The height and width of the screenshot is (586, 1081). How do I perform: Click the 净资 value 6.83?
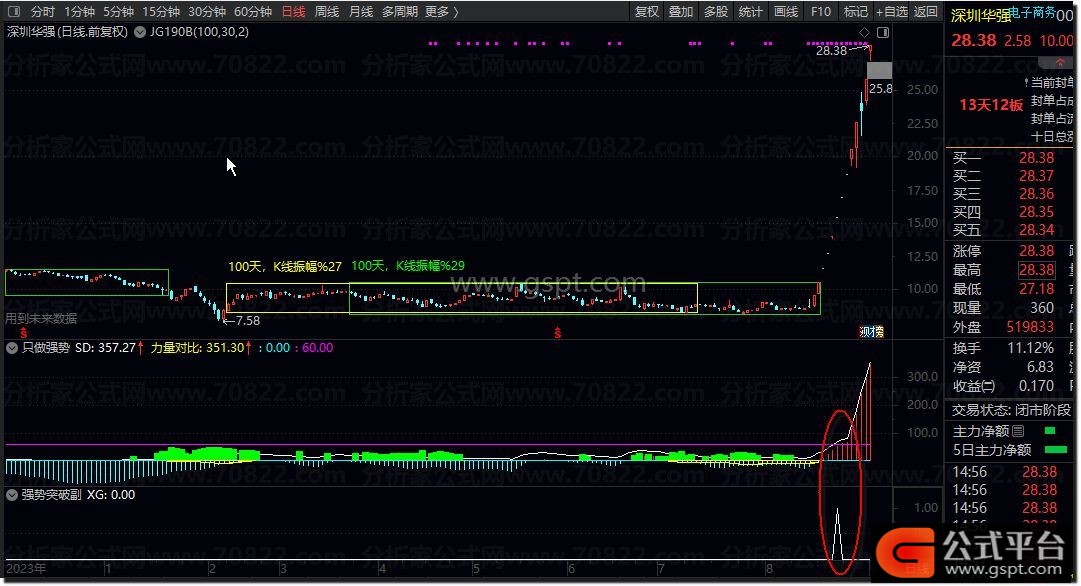point(1041,367)
